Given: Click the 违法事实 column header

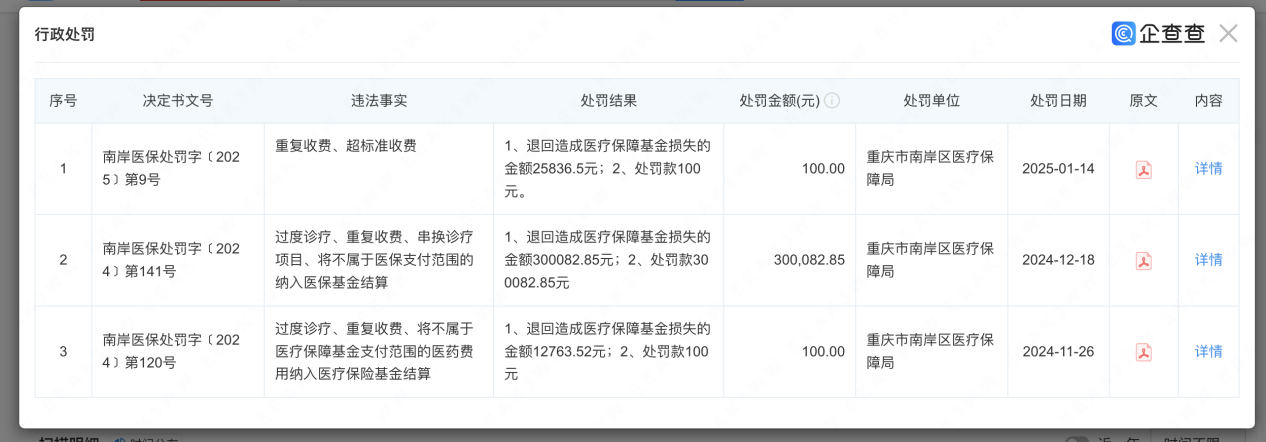Looking at the screenshot, I should [379, 101].
